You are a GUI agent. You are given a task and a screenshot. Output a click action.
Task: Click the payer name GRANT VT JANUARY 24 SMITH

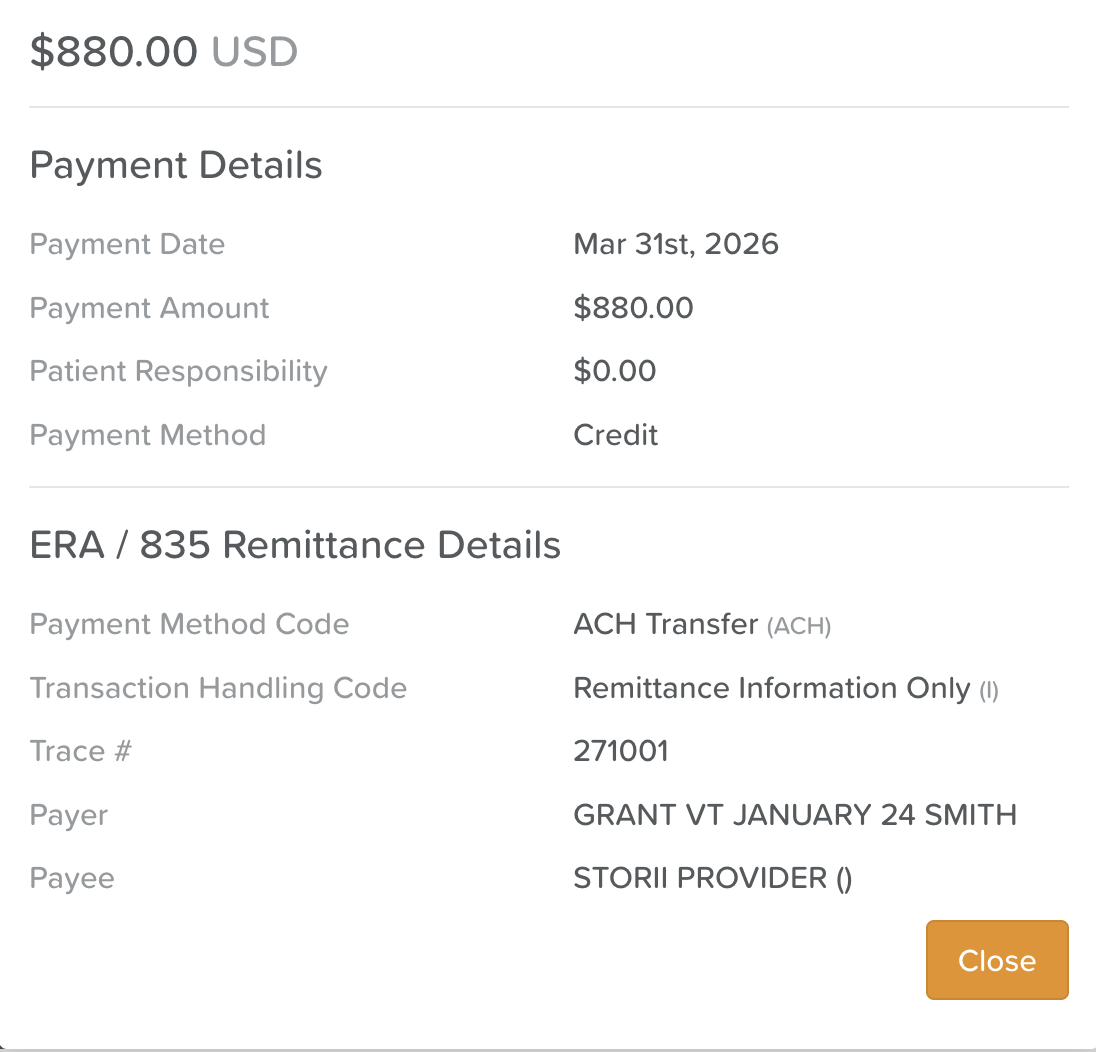pos(794,815)
